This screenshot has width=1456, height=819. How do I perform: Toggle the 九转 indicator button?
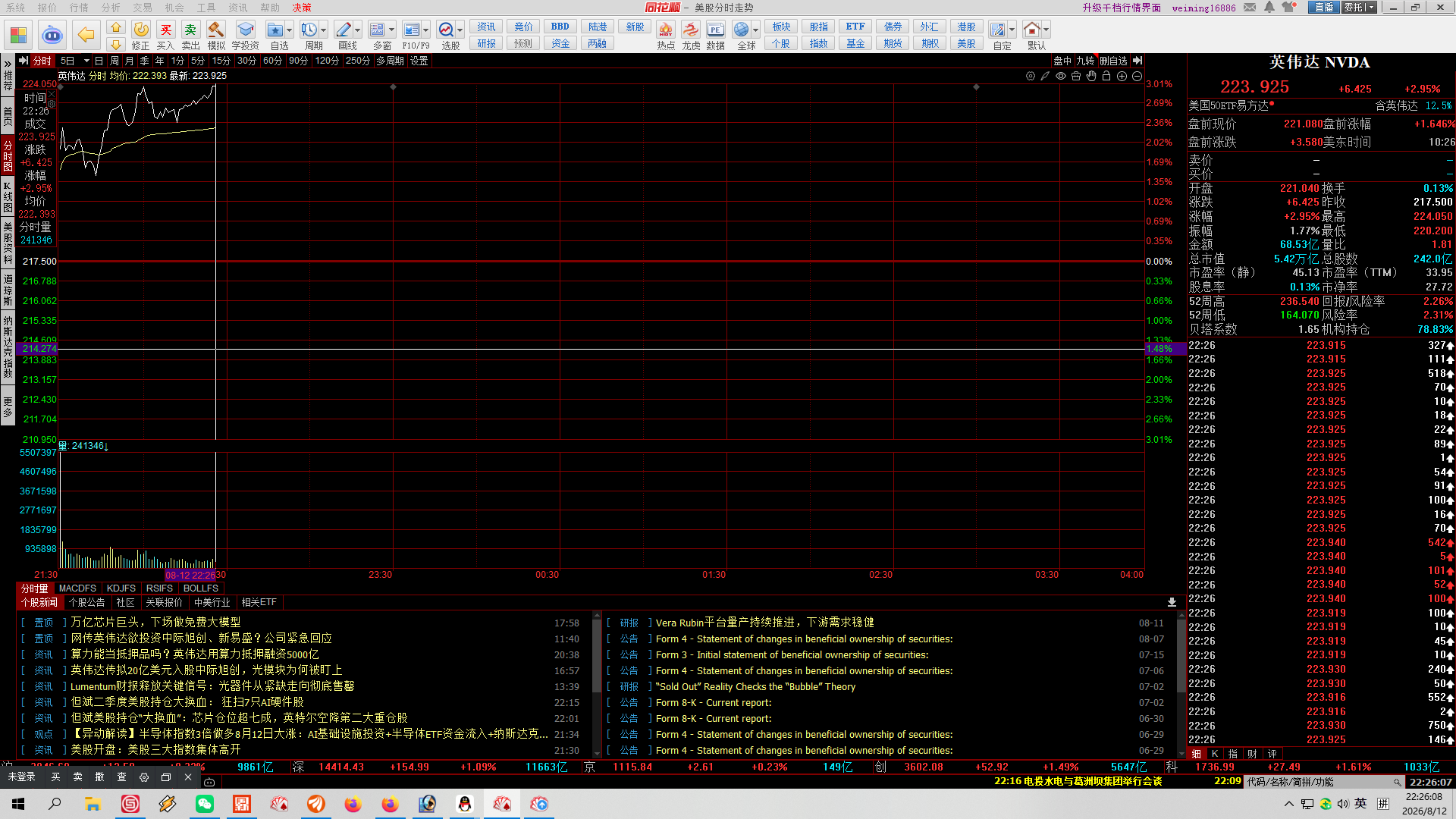tap(1085, 61)
